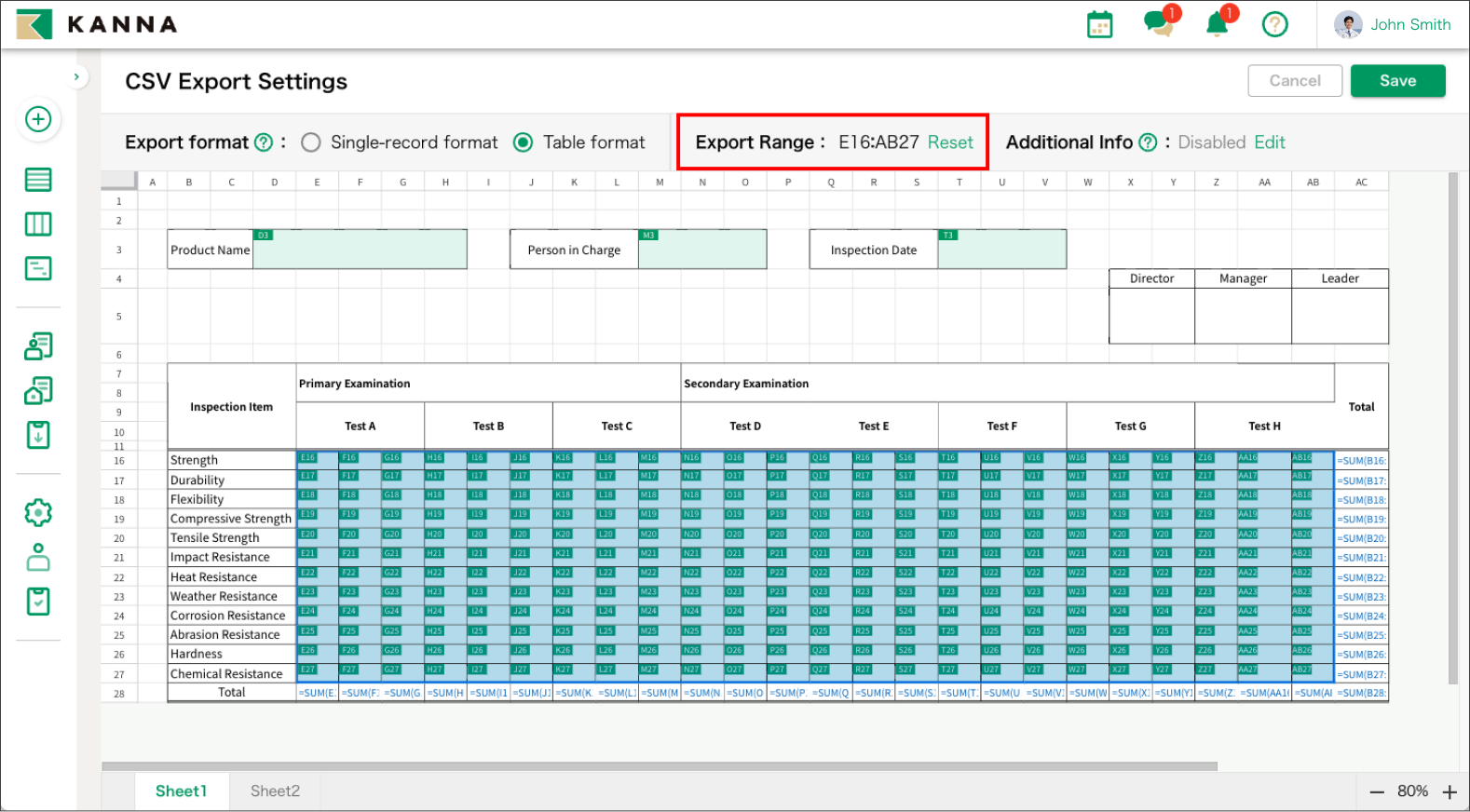Increase zoom with plus button
This screenshot has width=1470, height=812.
pos(1450,792)
